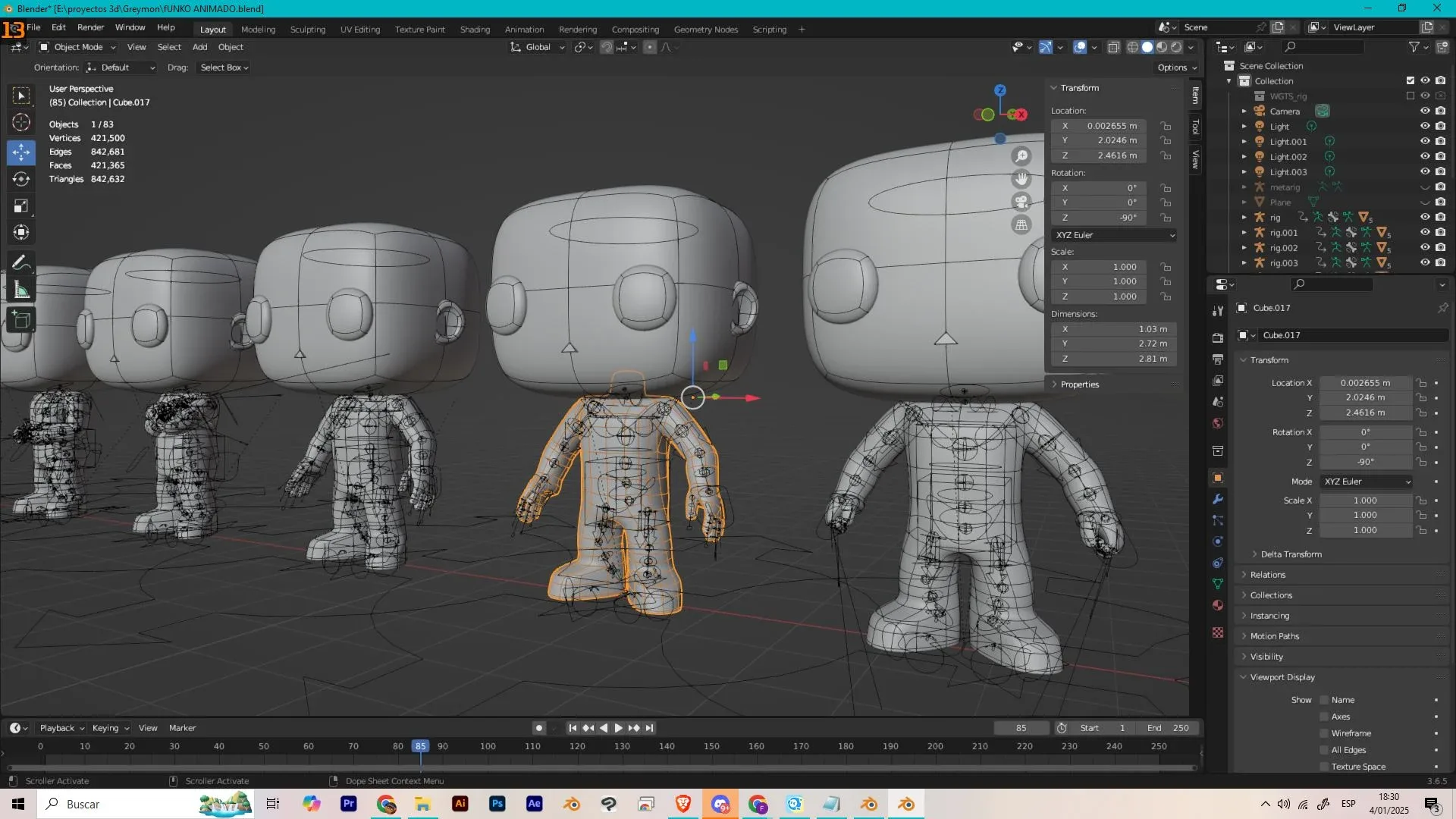This screenshot has width=1456, height=819.
Task: Activate the Rotate tool
Action: (21, 179)
